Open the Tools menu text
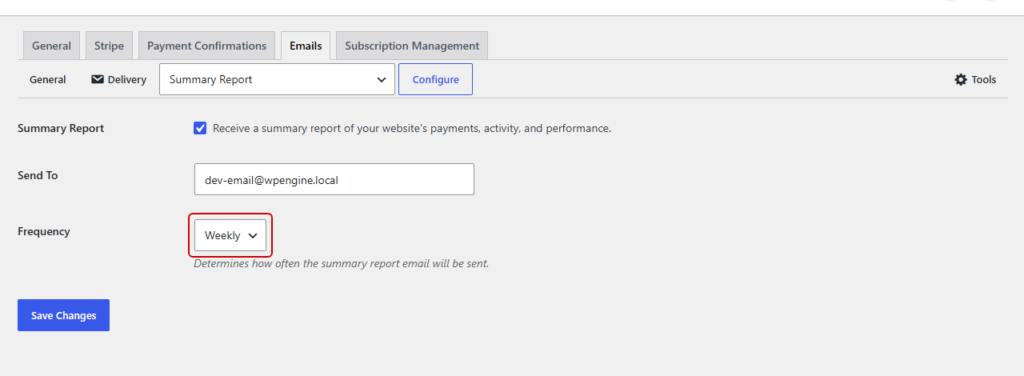Image resolution: width=1024 pixels, height=376 pixels. coord(984,80)
